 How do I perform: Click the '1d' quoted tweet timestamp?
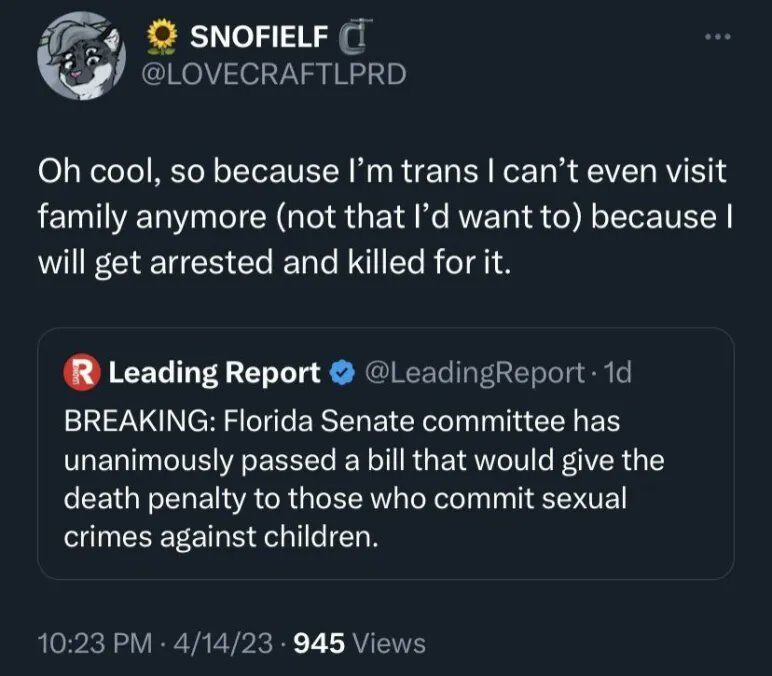click(x=619, y=373)
